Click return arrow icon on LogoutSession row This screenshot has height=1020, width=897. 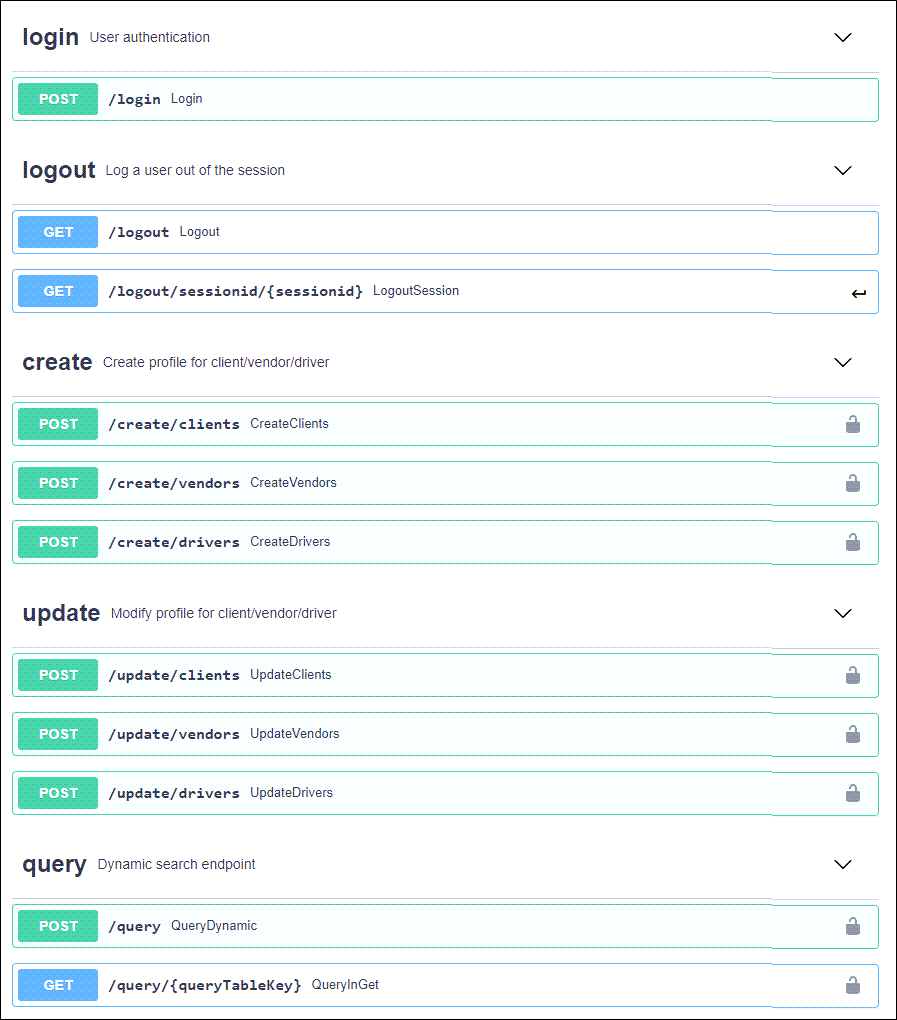858,293
